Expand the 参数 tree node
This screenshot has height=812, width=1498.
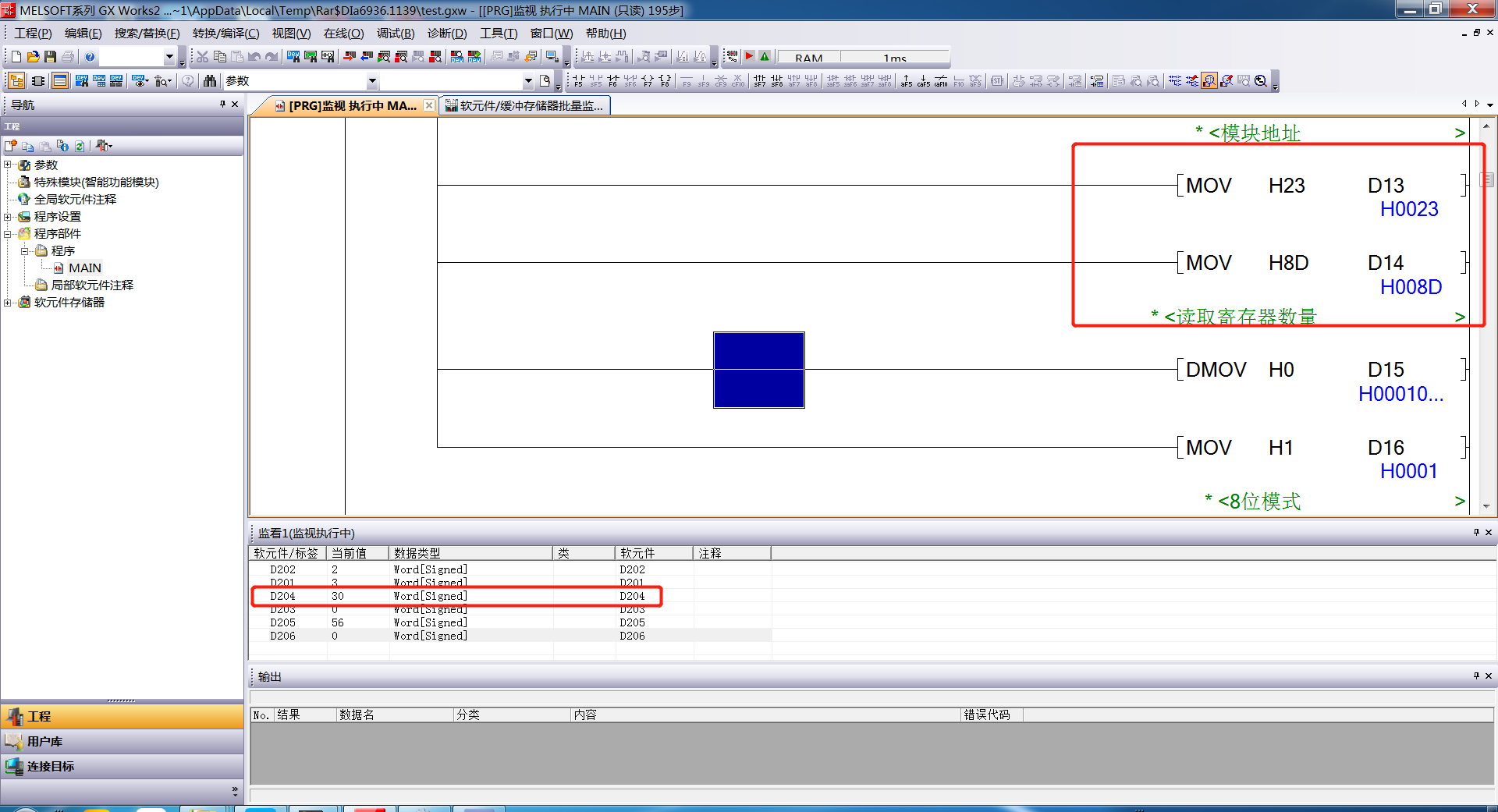click(8, 165)
